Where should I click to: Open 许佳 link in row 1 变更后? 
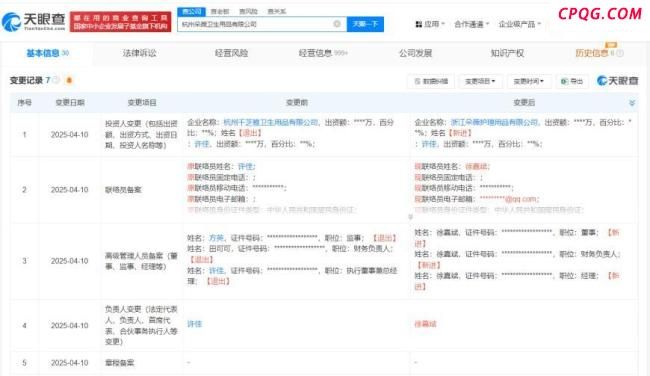(429, 144)
